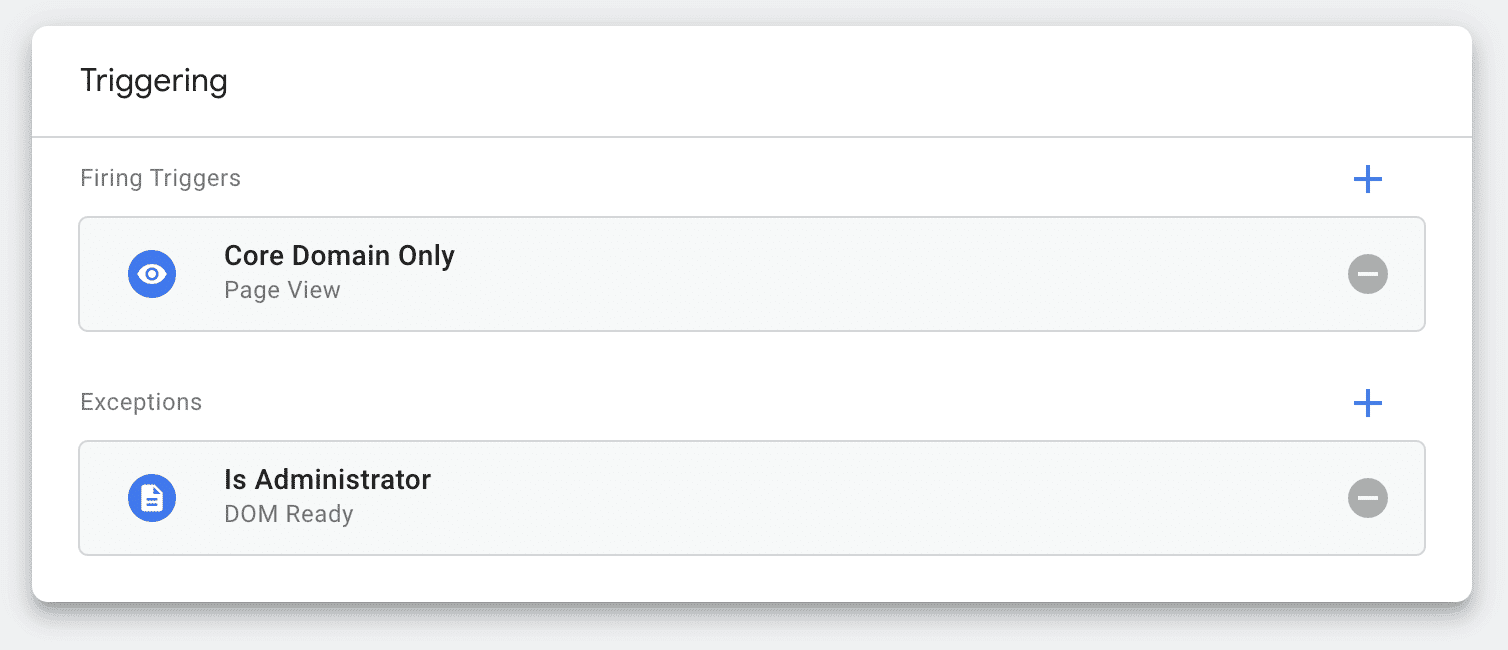1508x650 pixels.
Task: Click blank header area right of Triggering
Action: click(800, 81)
